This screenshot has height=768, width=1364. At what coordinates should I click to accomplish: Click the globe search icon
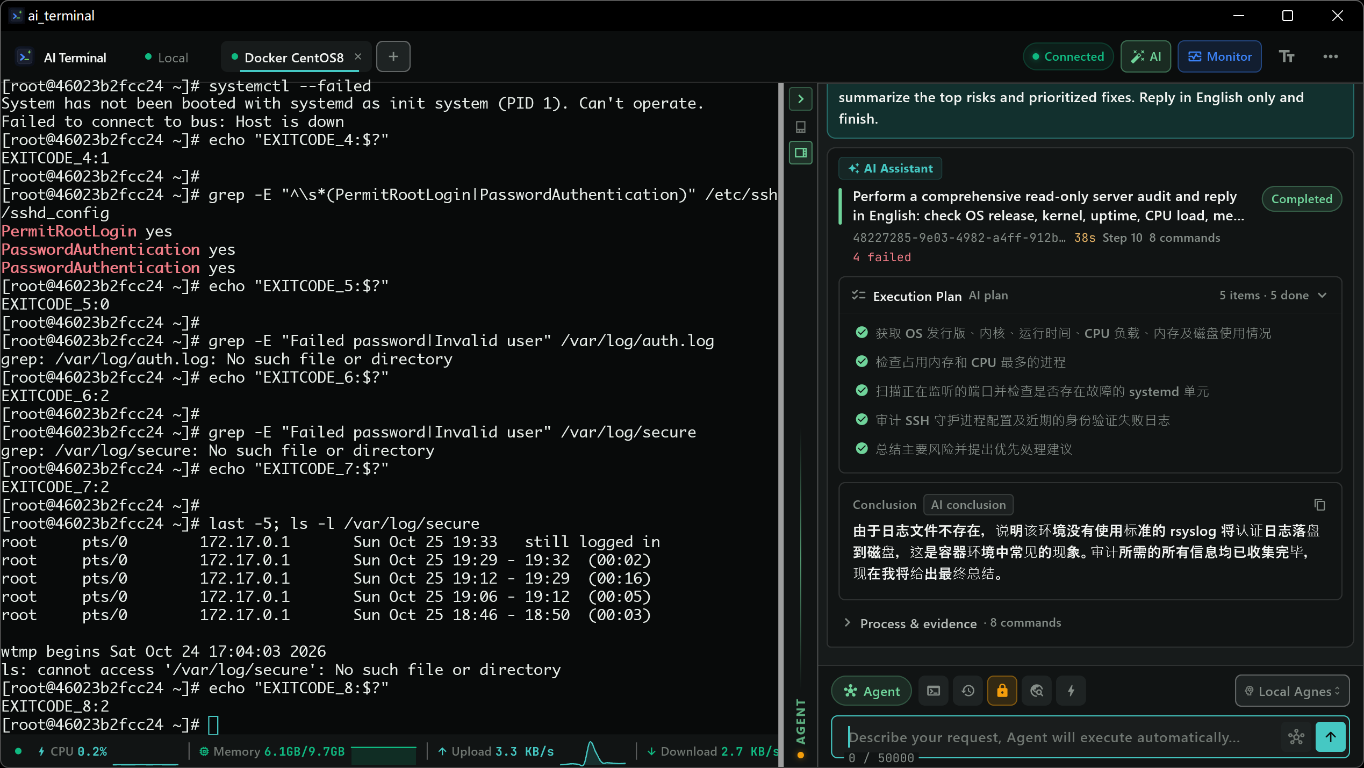1037,691
